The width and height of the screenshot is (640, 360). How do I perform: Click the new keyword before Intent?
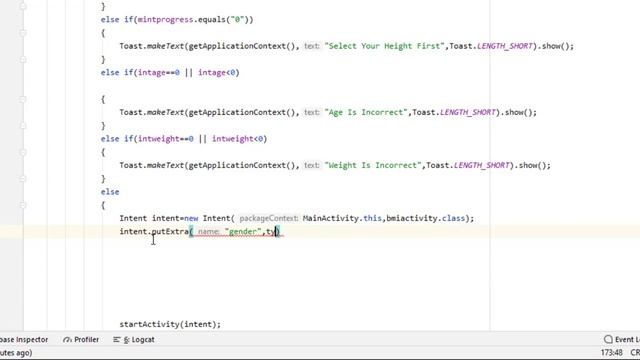pyautogui.click(x=191, y=218)
